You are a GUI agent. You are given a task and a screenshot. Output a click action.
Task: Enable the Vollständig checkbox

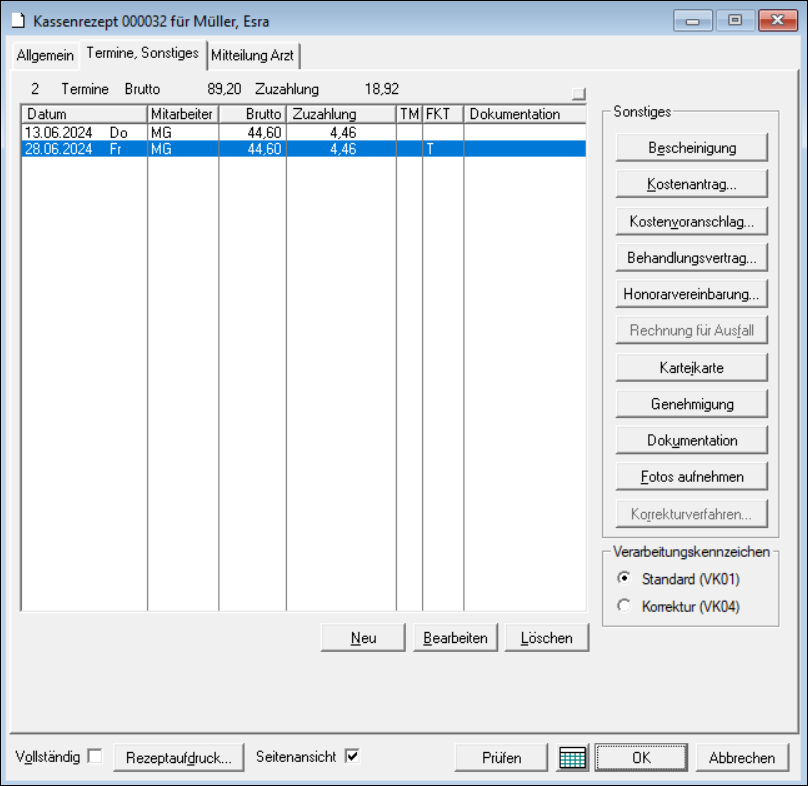pyautogui.click(x=95, y=756)
